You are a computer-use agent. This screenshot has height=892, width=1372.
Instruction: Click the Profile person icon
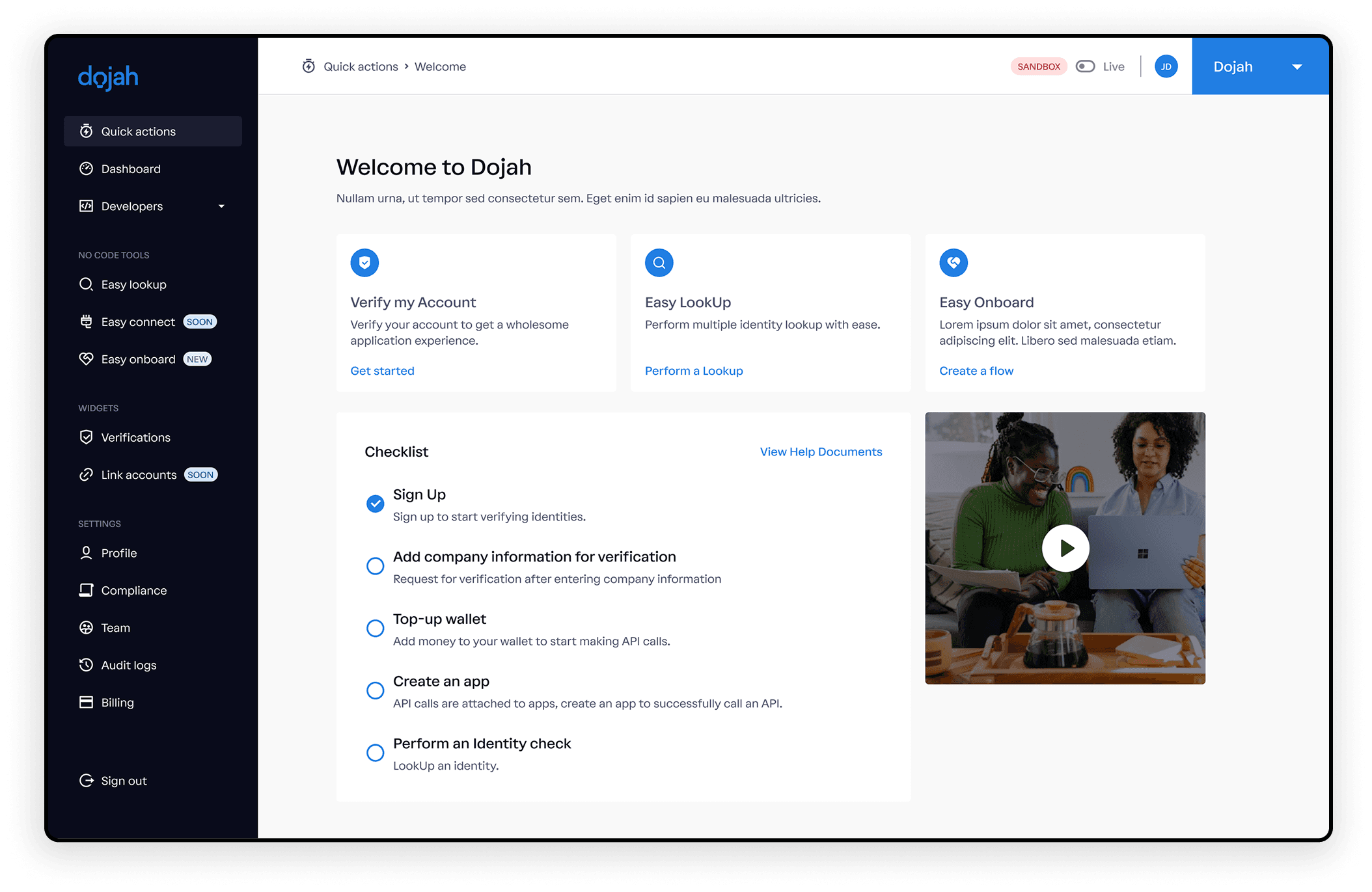pyautogui.click(x=86, y=553)
